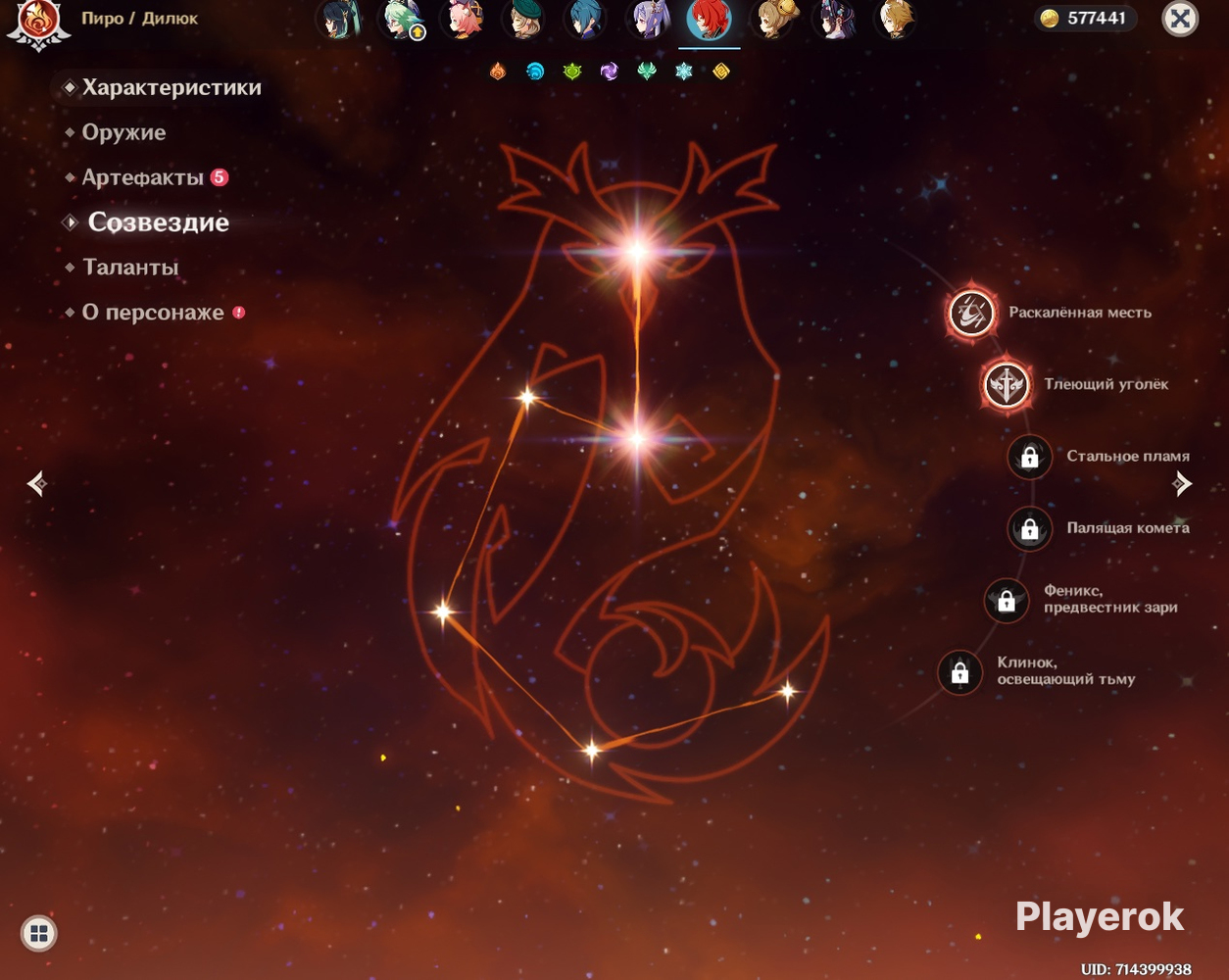The width and height of the screenshot is (1229, 980).
Task: Click the Pyro emblem beside Пиро / Дилюк
Action: pyautogui.click(x=38, y=24)
